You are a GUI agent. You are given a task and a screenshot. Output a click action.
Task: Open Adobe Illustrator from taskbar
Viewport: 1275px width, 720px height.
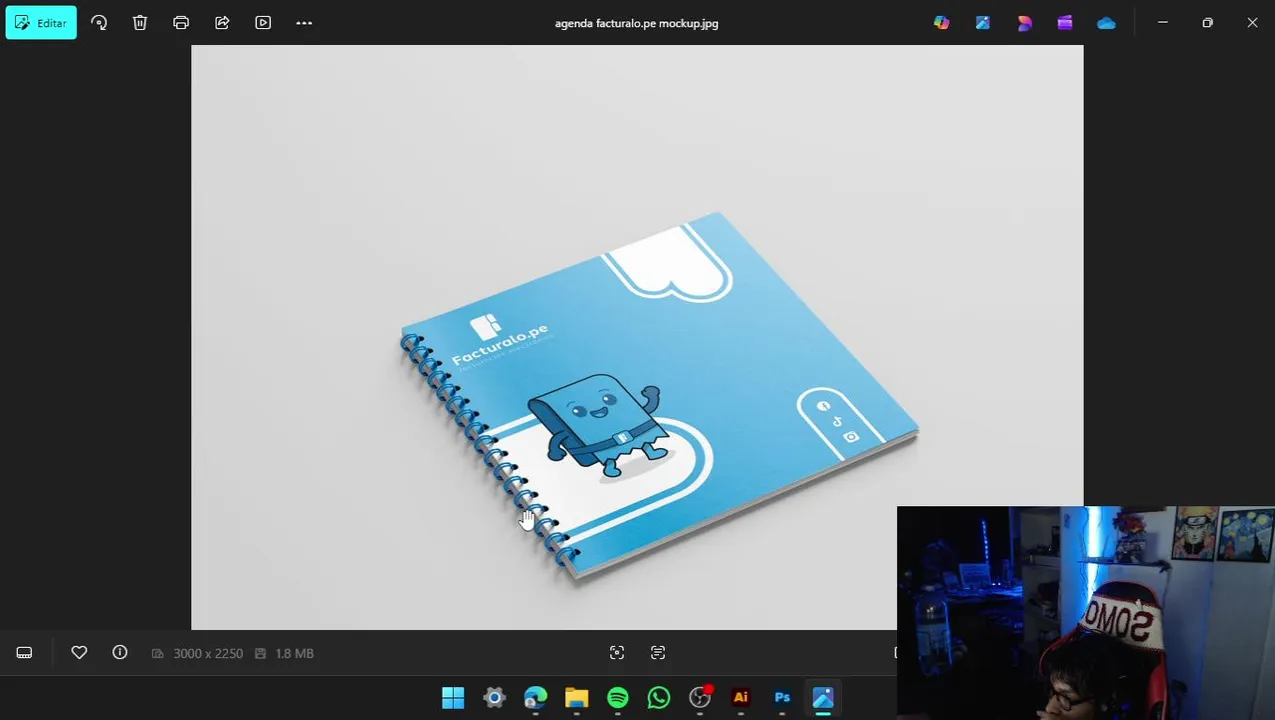coord(741,698)
